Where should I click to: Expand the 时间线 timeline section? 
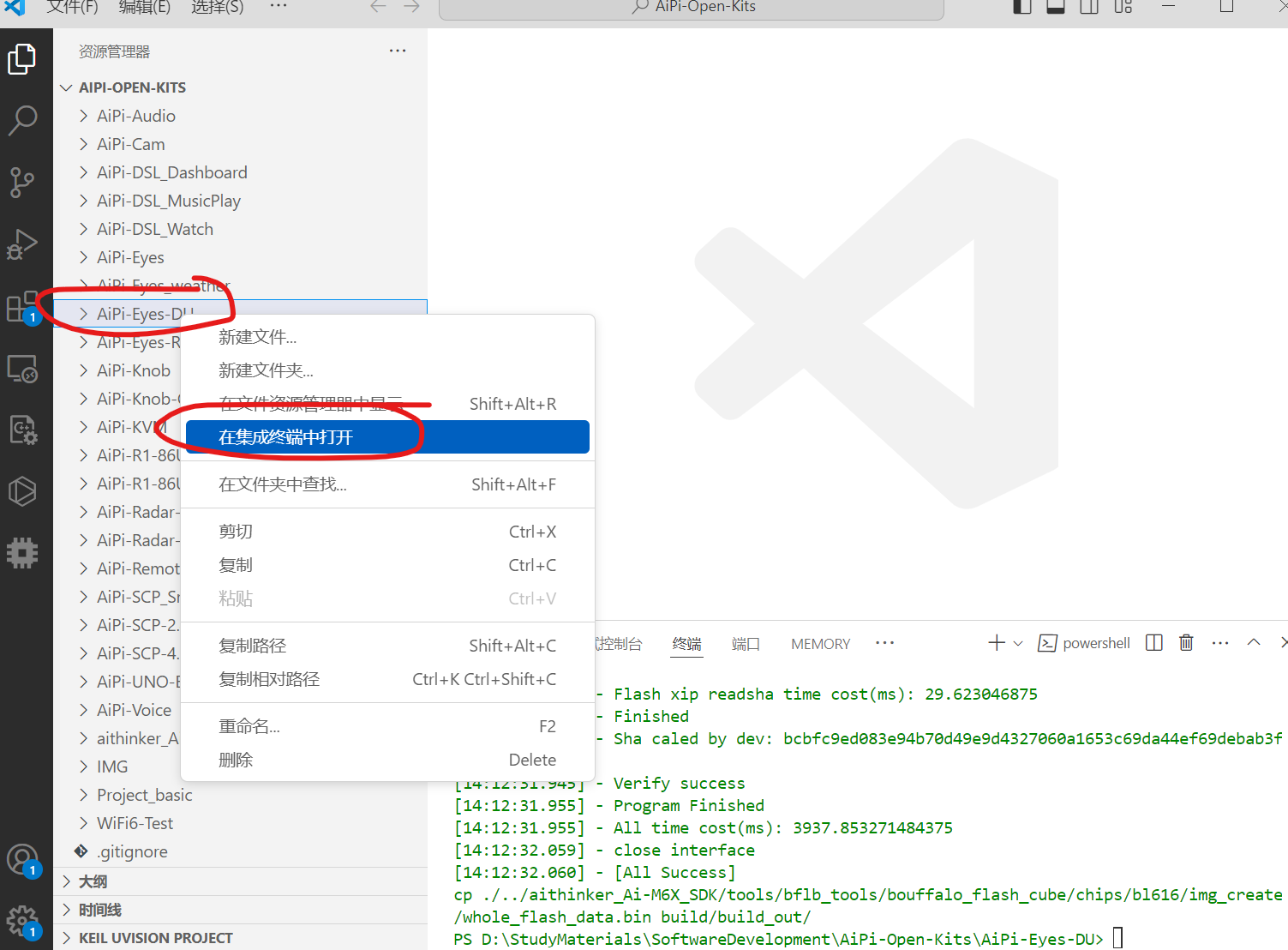(240, 910)
